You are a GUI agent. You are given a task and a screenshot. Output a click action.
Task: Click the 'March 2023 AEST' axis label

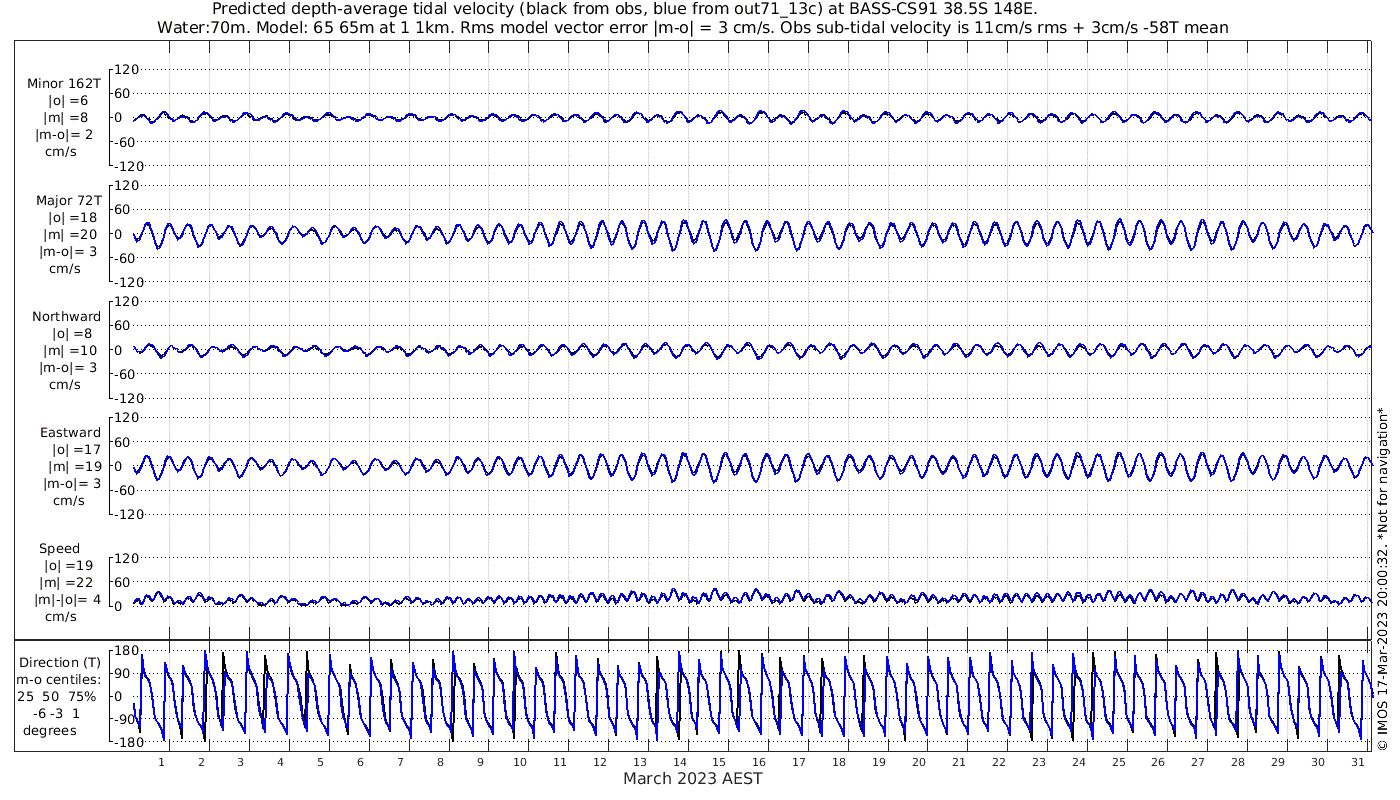tap(693, 779)
